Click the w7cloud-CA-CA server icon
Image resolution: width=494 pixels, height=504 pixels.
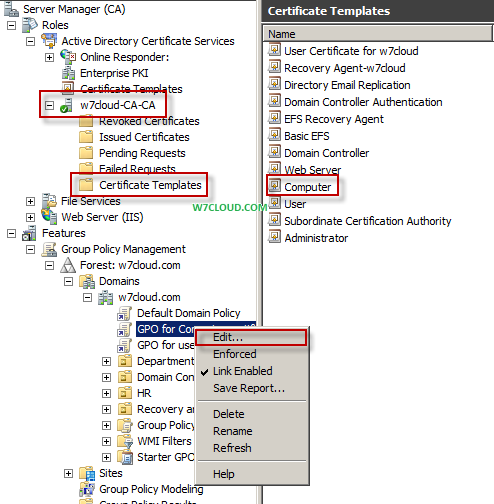tap(66, 105)
